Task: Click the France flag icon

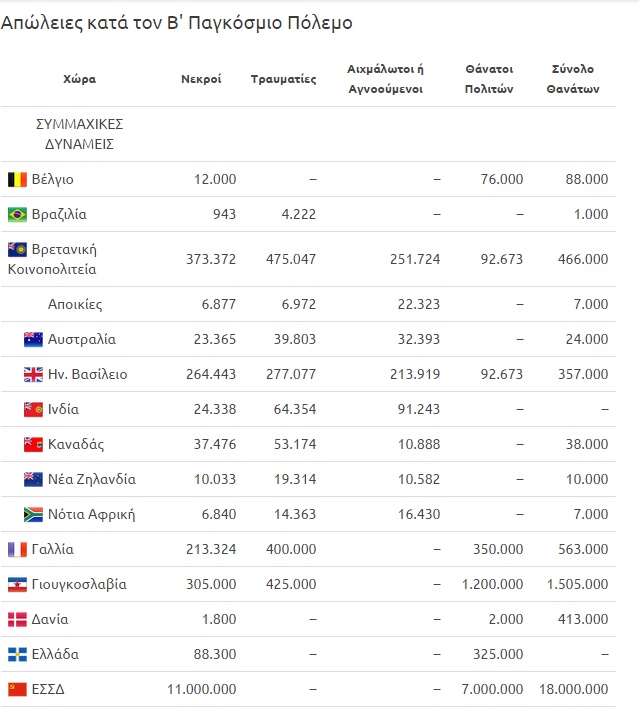Action: pos(17,549)
